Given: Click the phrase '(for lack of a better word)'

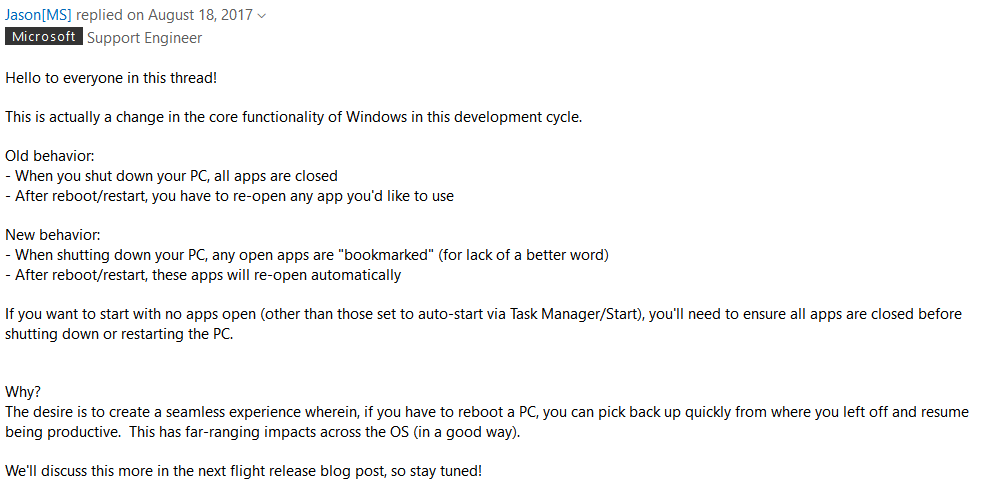Looking at the screenshot, I should [523, 255].
